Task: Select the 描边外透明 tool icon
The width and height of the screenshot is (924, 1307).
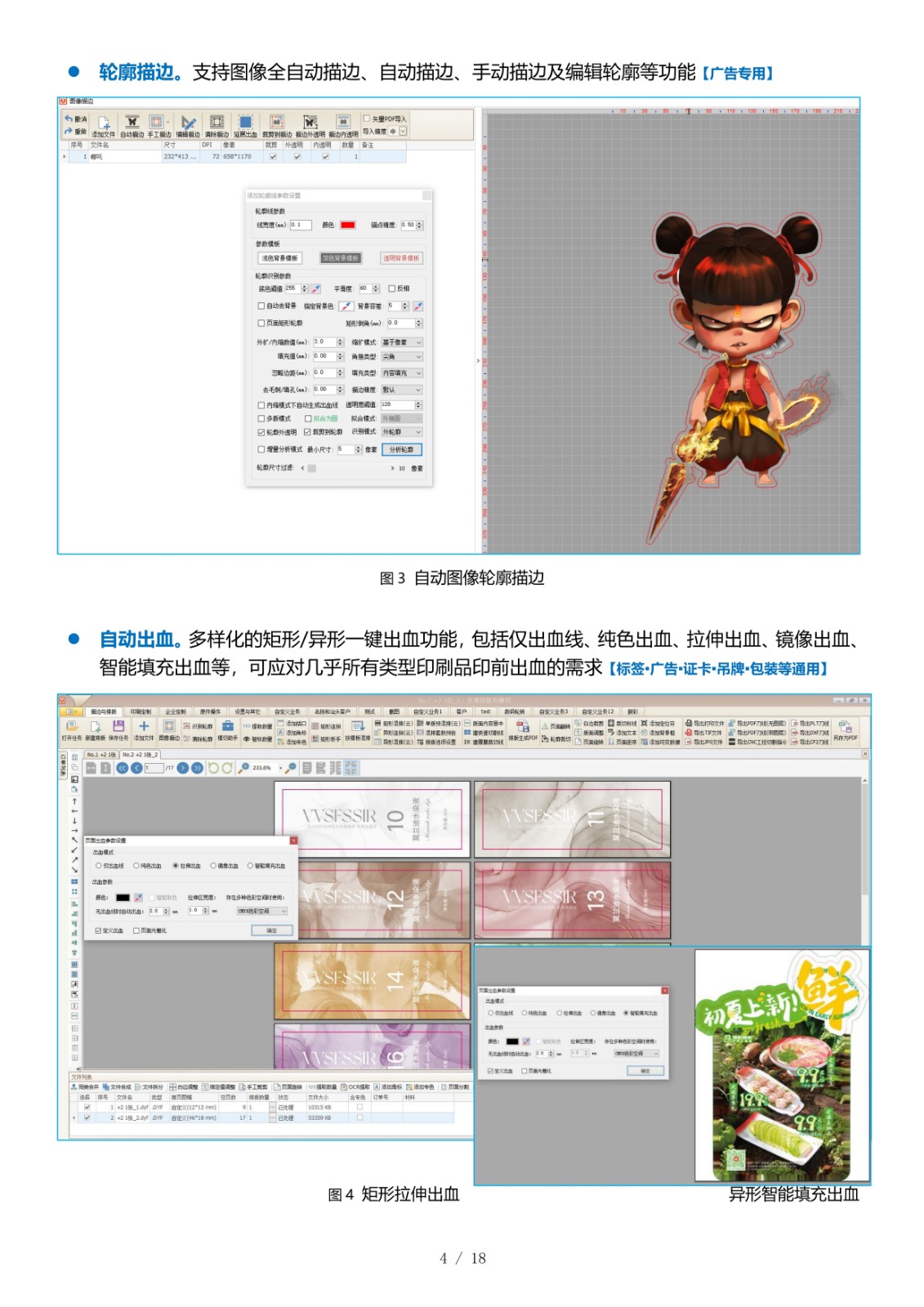Action: coord(310,125)
